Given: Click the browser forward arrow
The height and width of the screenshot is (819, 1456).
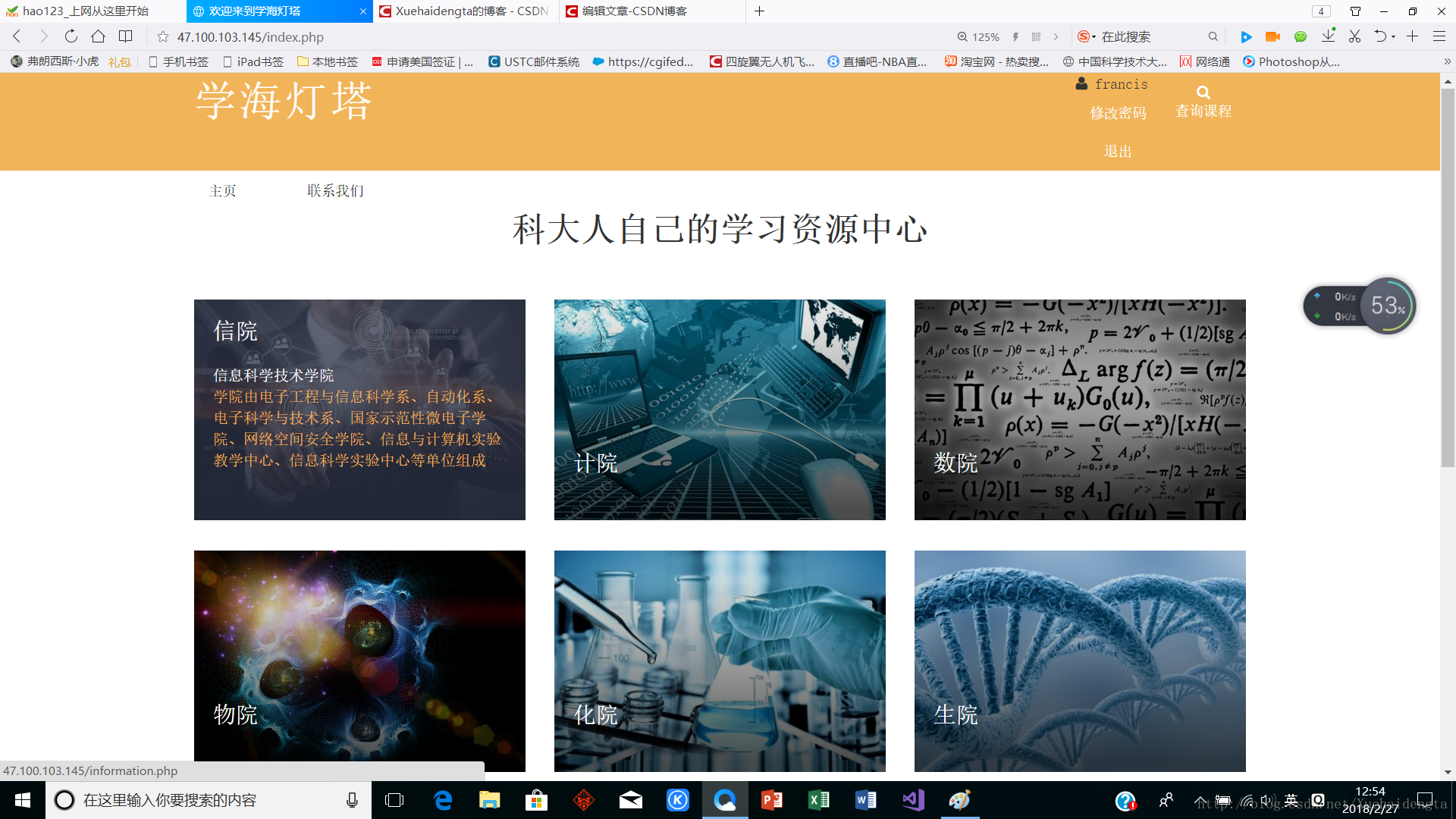Looking at the screenshot, I should tap(43, 36).
